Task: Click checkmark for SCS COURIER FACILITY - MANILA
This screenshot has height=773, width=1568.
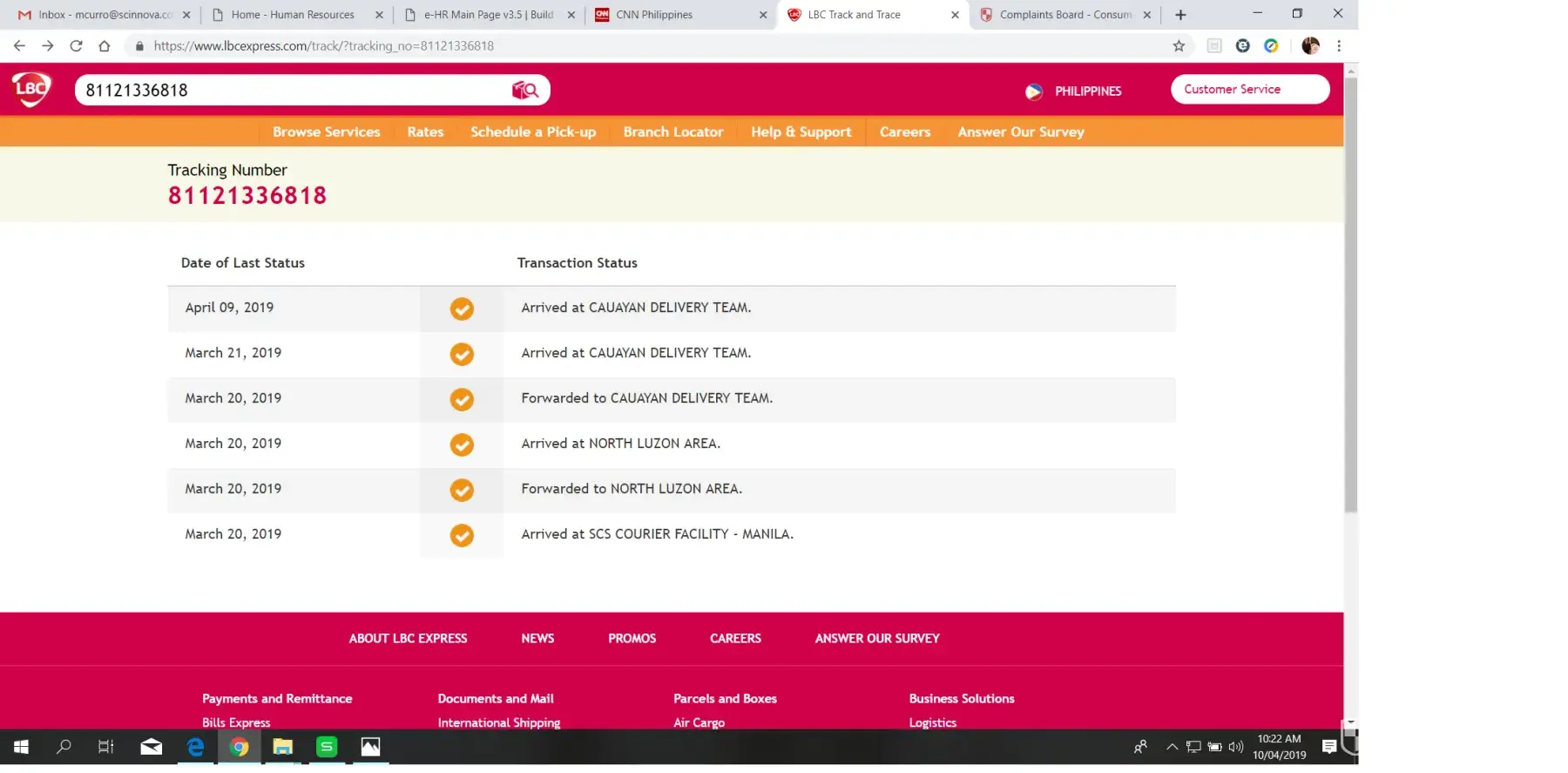Action: [x=462, y=535]
